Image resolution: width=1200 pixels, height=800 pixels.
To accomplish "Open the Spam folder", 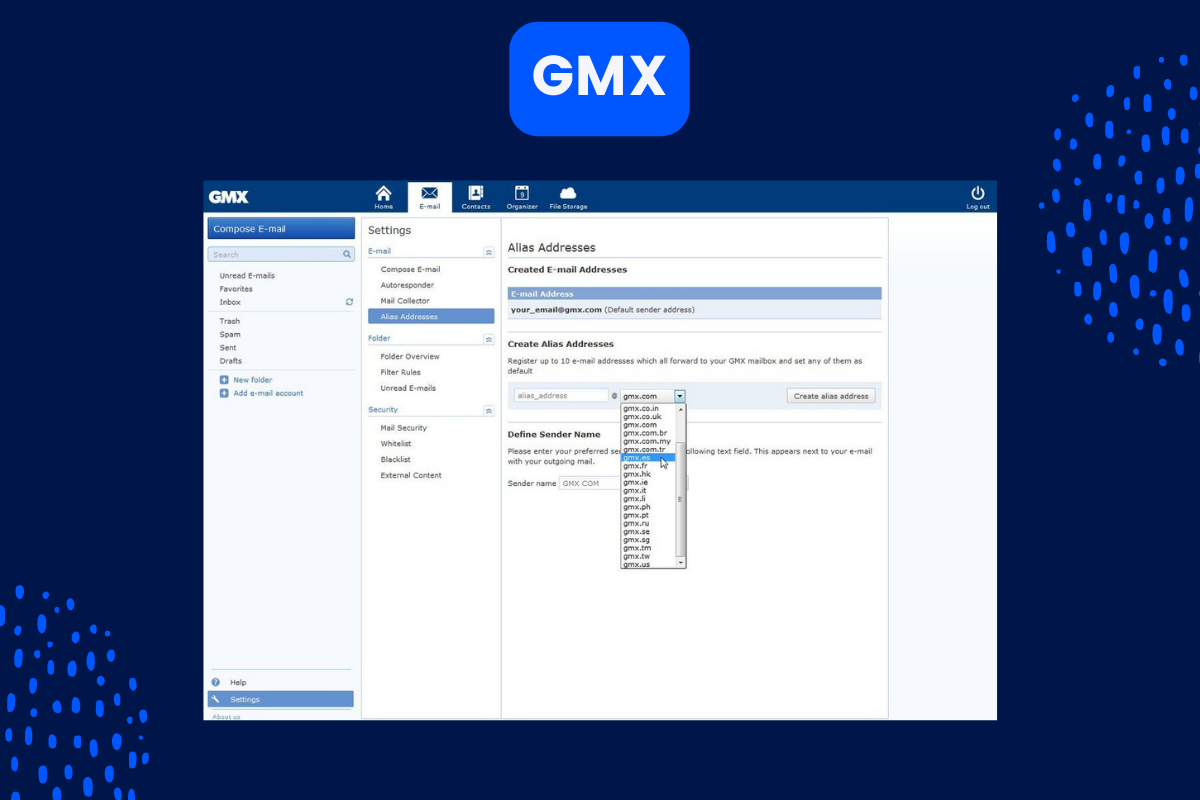I will coord(230,335).
